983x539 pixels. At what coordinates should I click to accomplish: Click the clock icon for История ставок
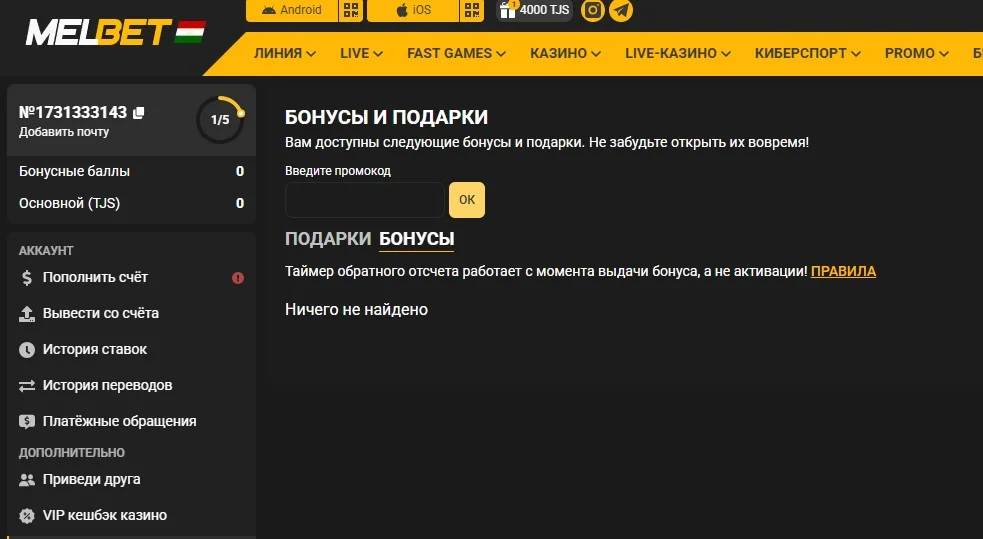click(x=27, y=350)
